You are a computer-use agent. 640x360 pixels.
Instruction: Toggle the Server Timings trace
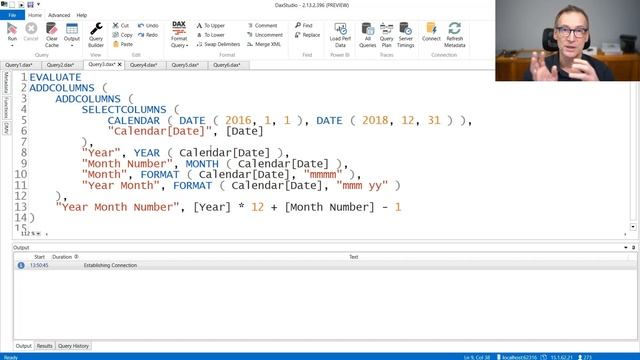tap(405, 35)
